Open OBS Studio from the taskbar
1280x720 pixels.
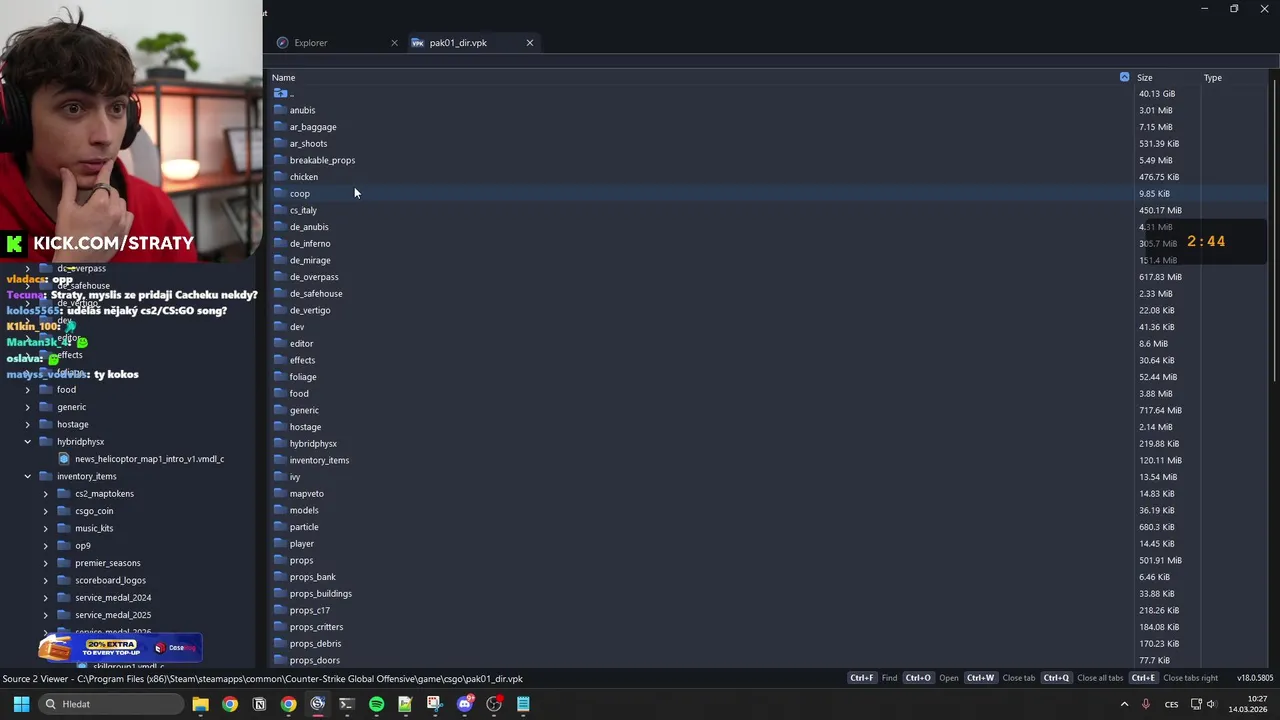pos(494,704)
